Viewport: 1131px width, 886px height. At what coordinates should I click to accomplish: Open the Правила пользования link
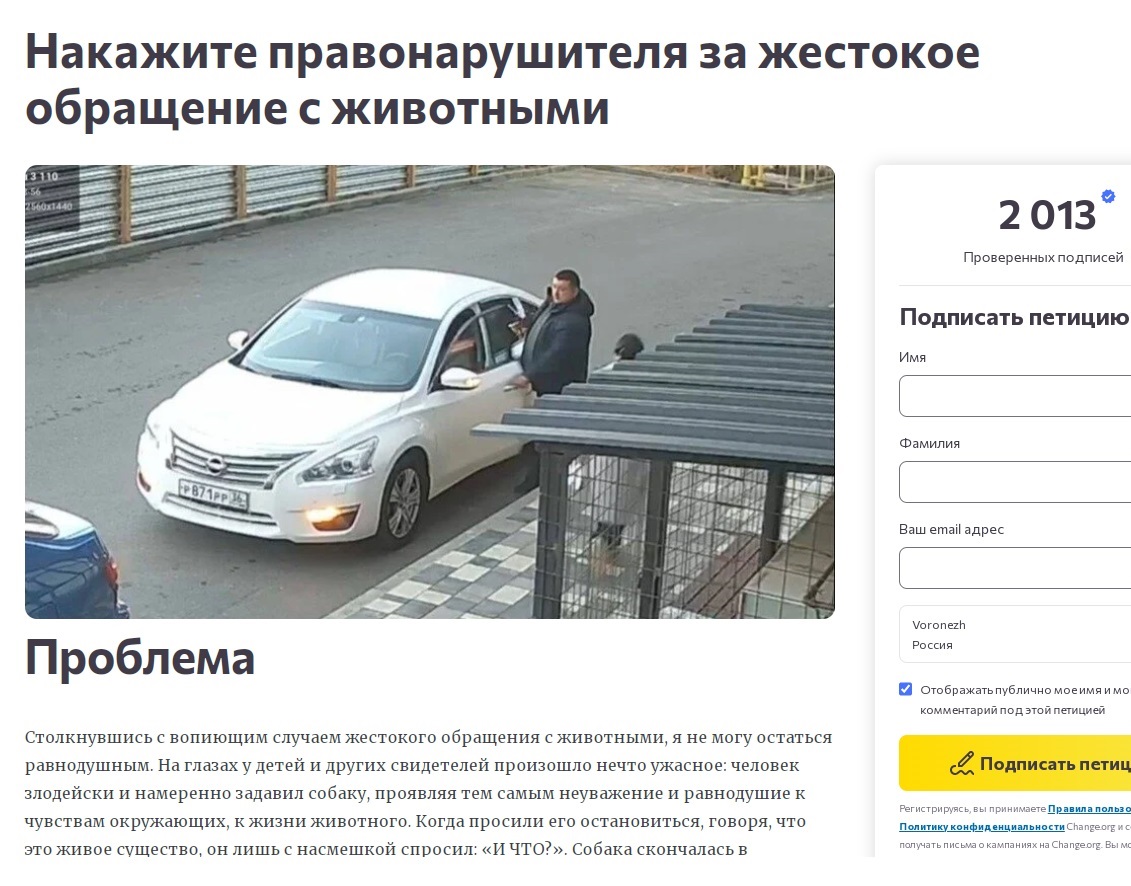click(x=1089, y=809)
